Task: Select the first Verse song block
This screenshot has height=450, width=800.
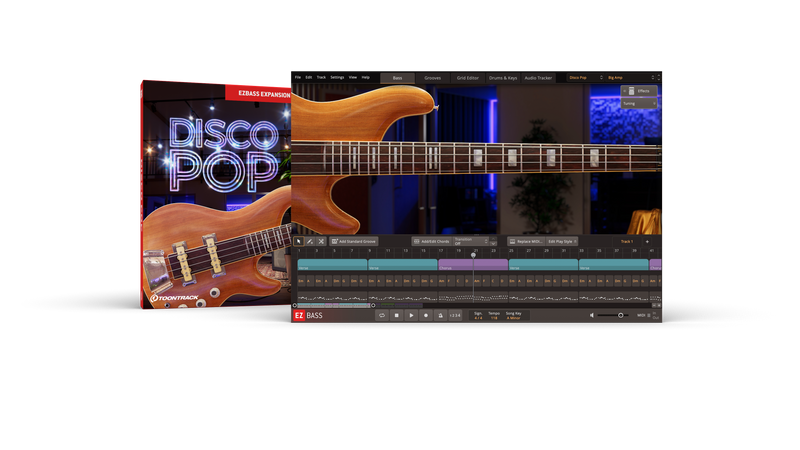Action: pyautogui.click(x=332, y=264)
